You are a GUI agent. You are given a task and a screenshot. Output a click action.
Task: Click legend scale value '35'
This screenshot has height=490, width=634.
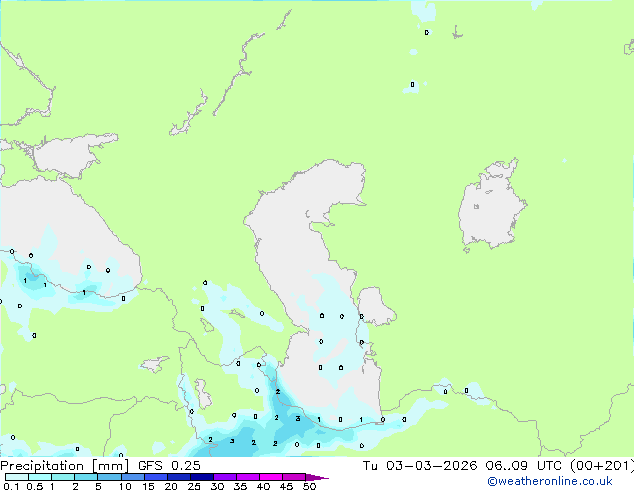(241, 486)
